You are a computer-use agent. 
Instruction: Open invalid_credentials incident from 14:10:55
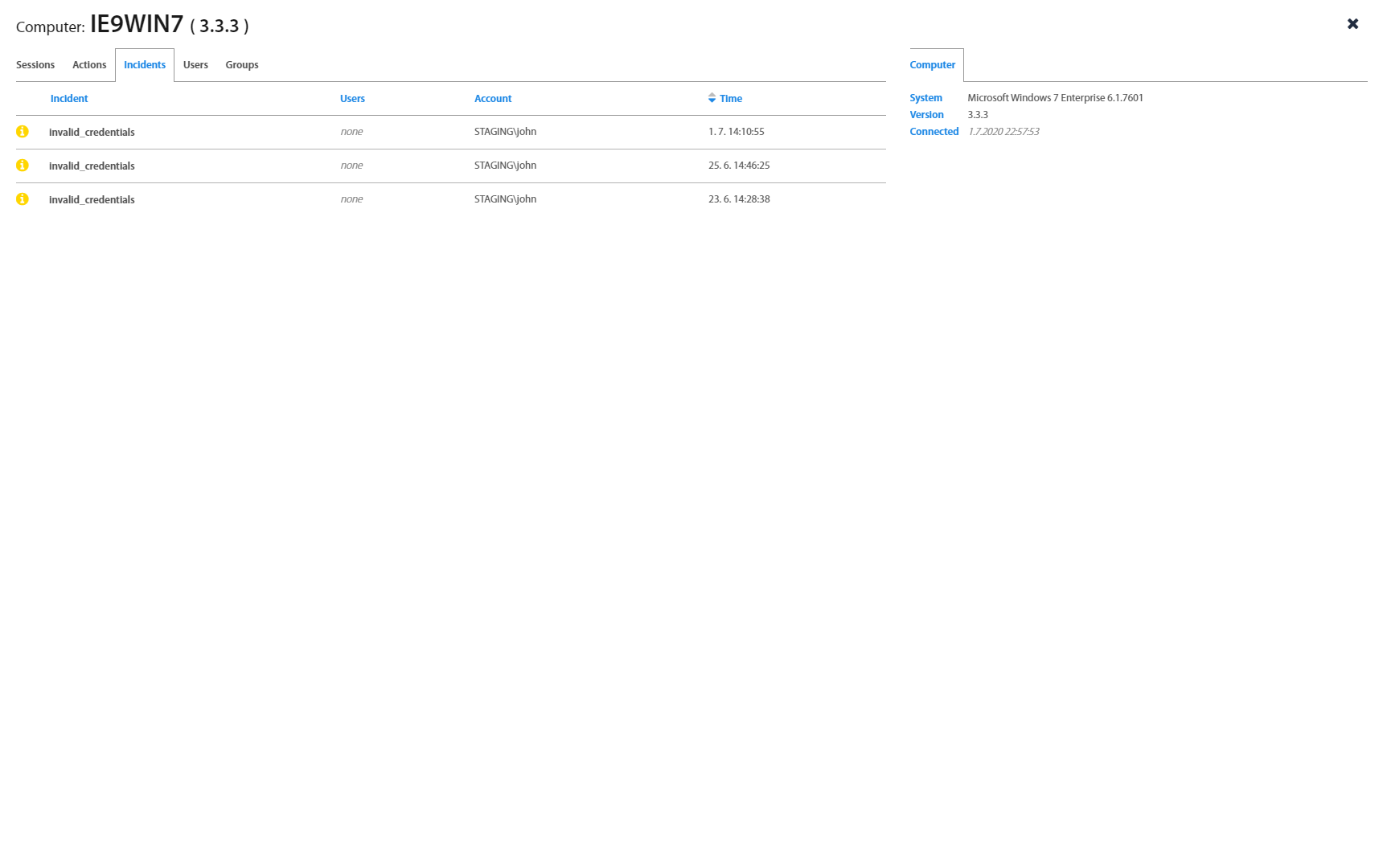pyautogui.click(x=92, y=133)
